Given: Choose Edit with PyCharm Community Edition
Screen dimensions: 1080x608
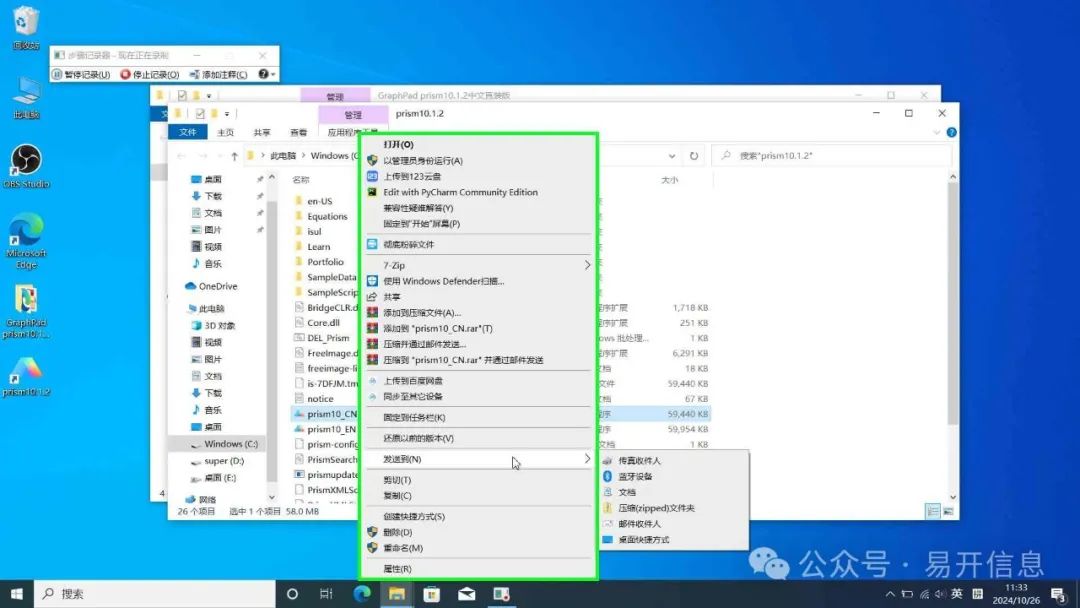Looking at the screenshot, I should coord(477,192).
